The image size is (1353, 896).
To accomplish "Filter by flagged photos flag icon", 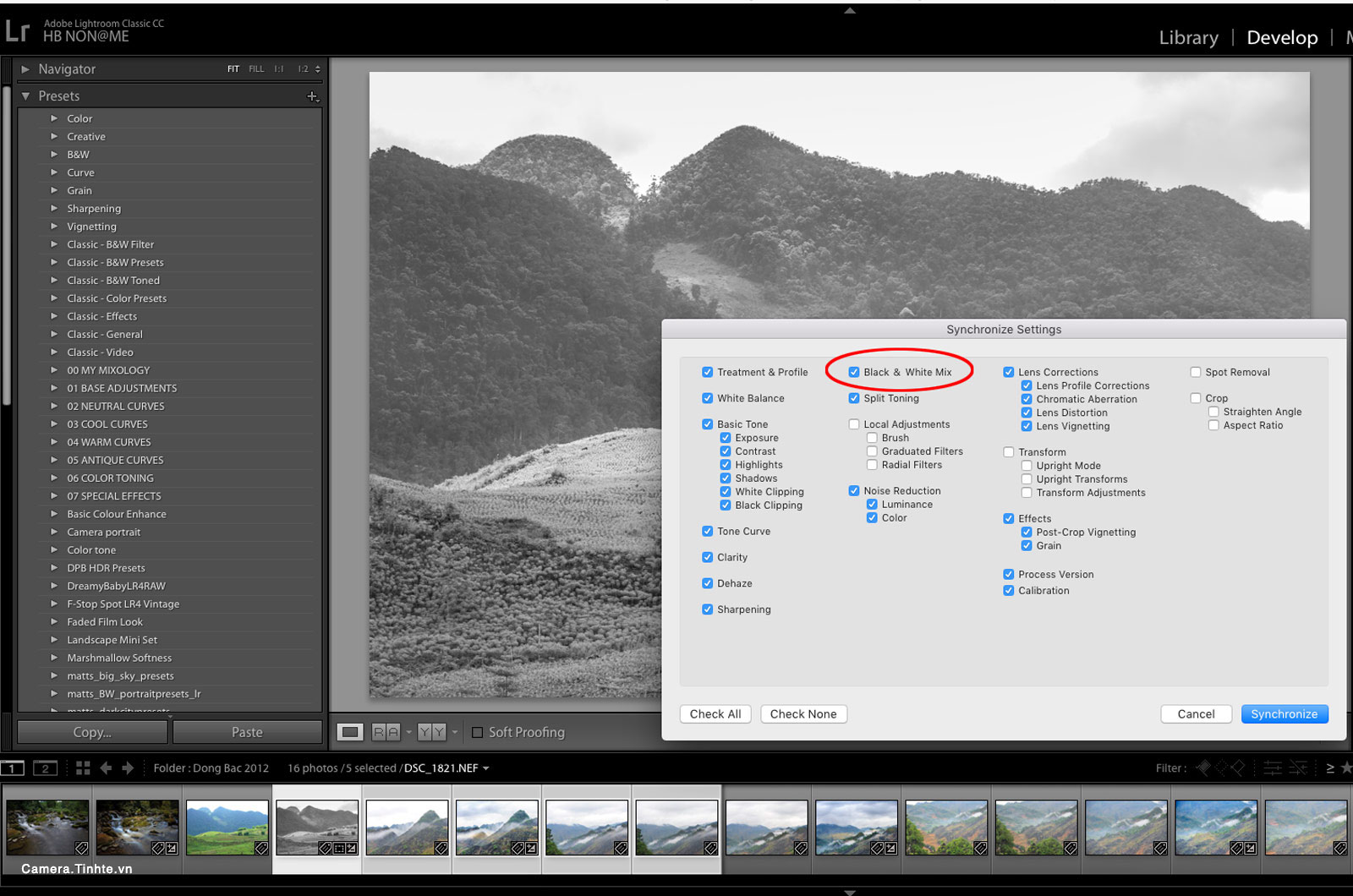I will 1202,768.
